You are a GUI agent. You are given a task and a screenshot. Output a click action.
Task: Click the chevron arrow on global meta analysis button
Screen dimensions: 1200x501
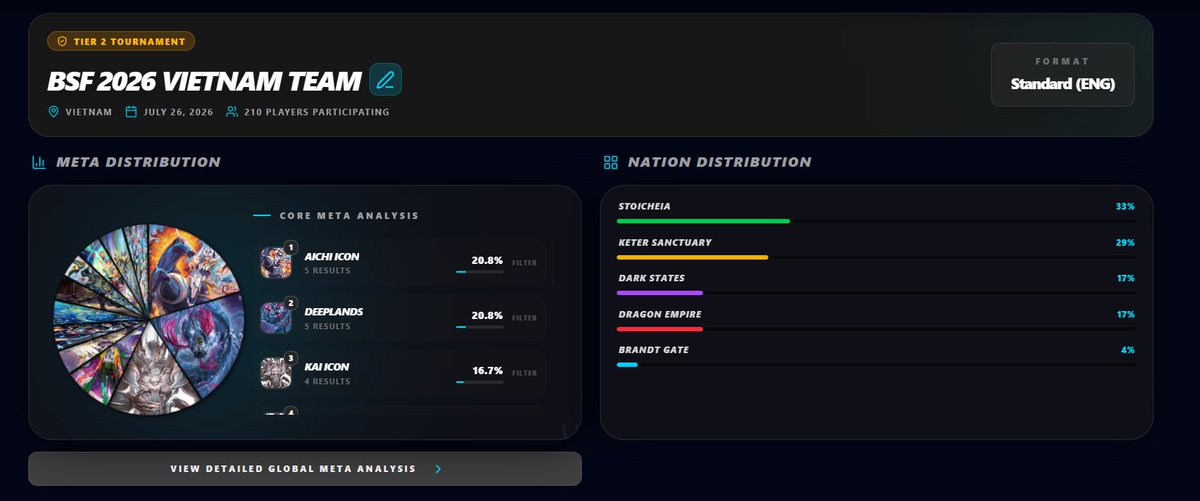point(438,468)
